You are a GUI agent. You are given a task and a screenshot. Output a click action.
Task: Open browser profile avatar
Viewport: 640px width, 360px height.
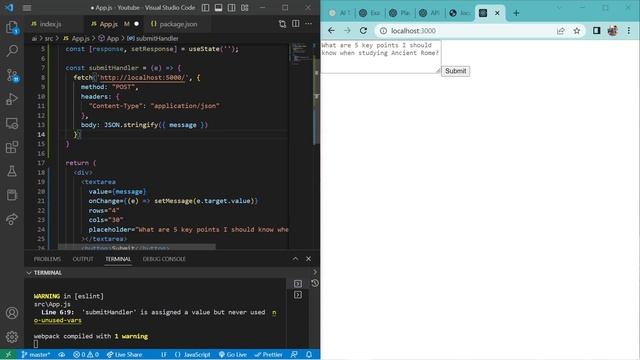pyautogui.click(x=613, y=31)
